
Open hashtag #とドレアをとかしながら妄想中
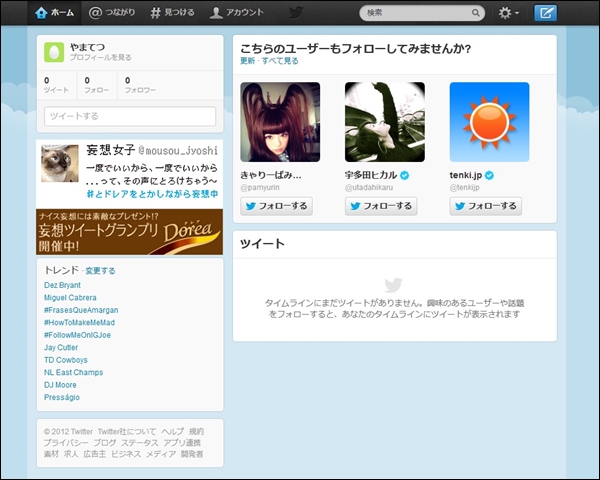click(152, 194)
